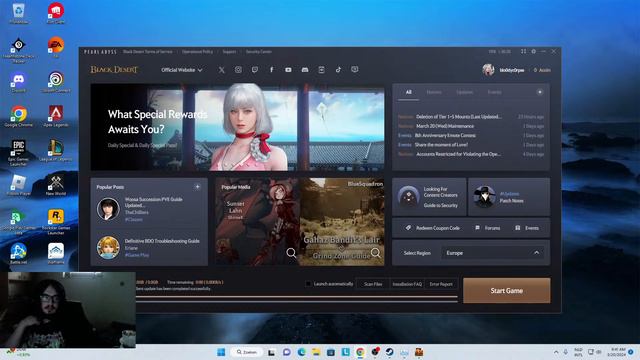The width and height of the screenshot is (640, 360).
Task: Open File Explorer from the taskbar
Action: [x=316, y=352]
